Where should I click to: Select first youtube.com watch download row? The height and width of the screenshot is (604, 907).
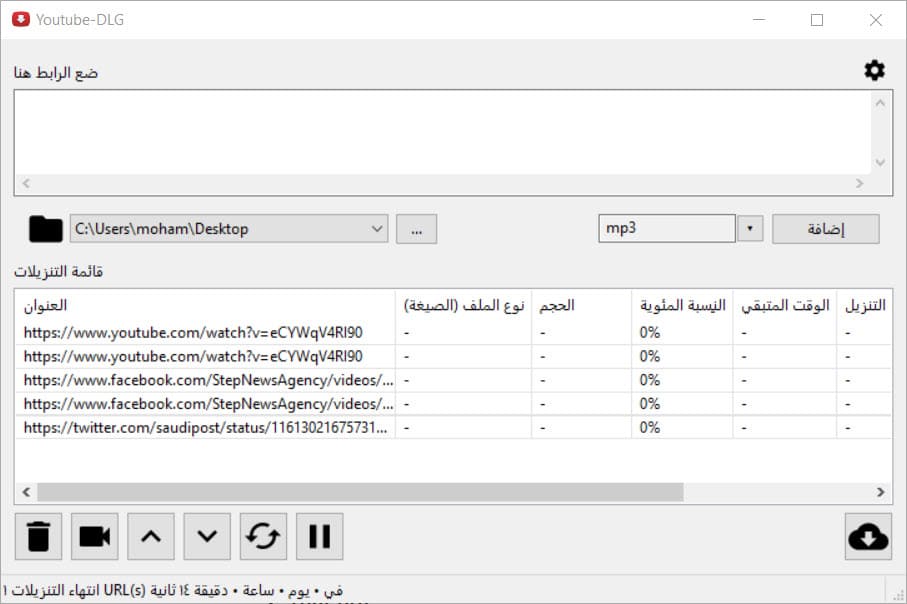[205, 332]
